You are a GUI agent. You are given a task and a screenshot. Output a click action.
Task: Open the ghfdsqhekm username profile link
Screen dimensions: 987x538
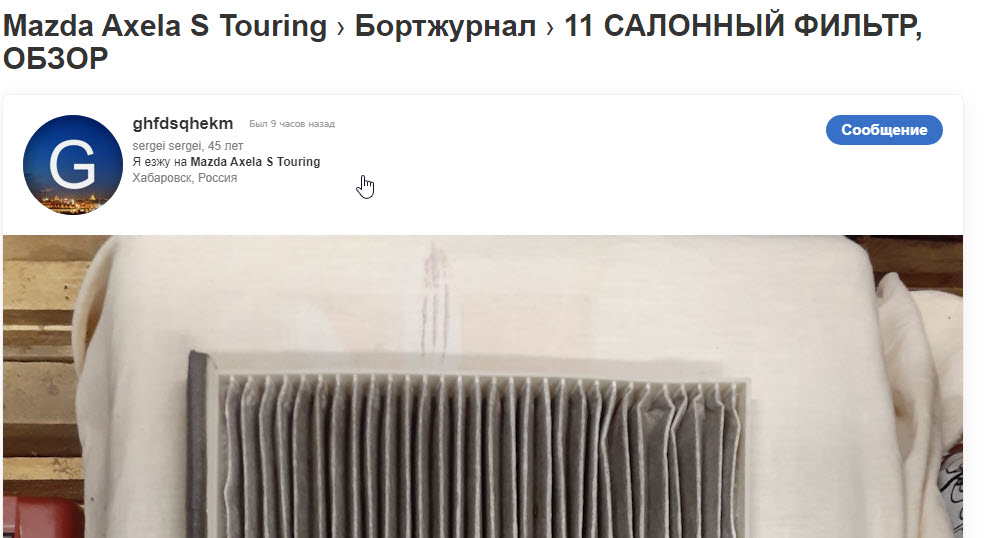183,123
